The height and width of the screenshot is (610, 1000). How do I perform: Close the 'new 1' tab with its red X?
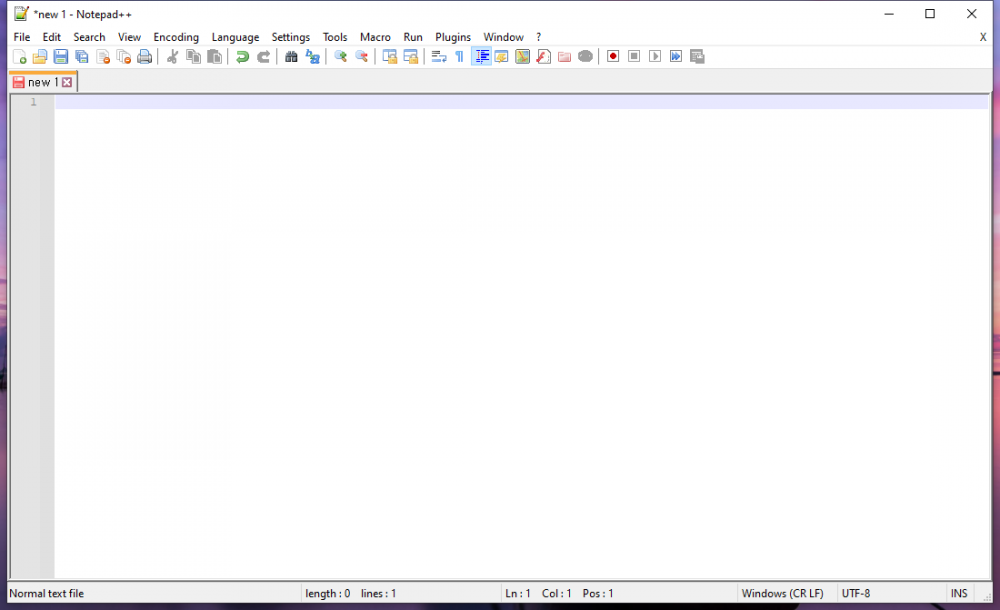coord(67,82)
